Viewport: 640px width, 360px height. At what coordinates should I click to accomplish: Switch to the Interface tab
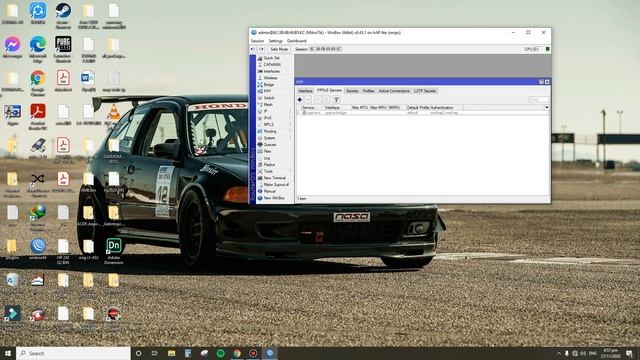305,91
